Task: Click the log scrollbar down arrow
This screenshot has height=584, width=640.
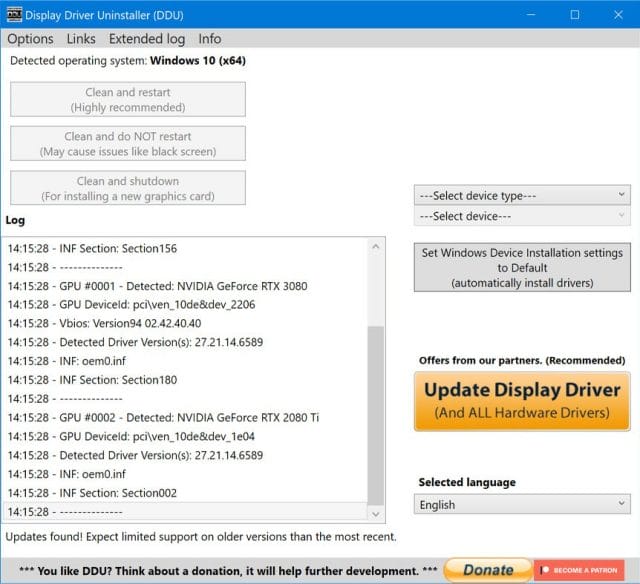Action: click(376, 514)
